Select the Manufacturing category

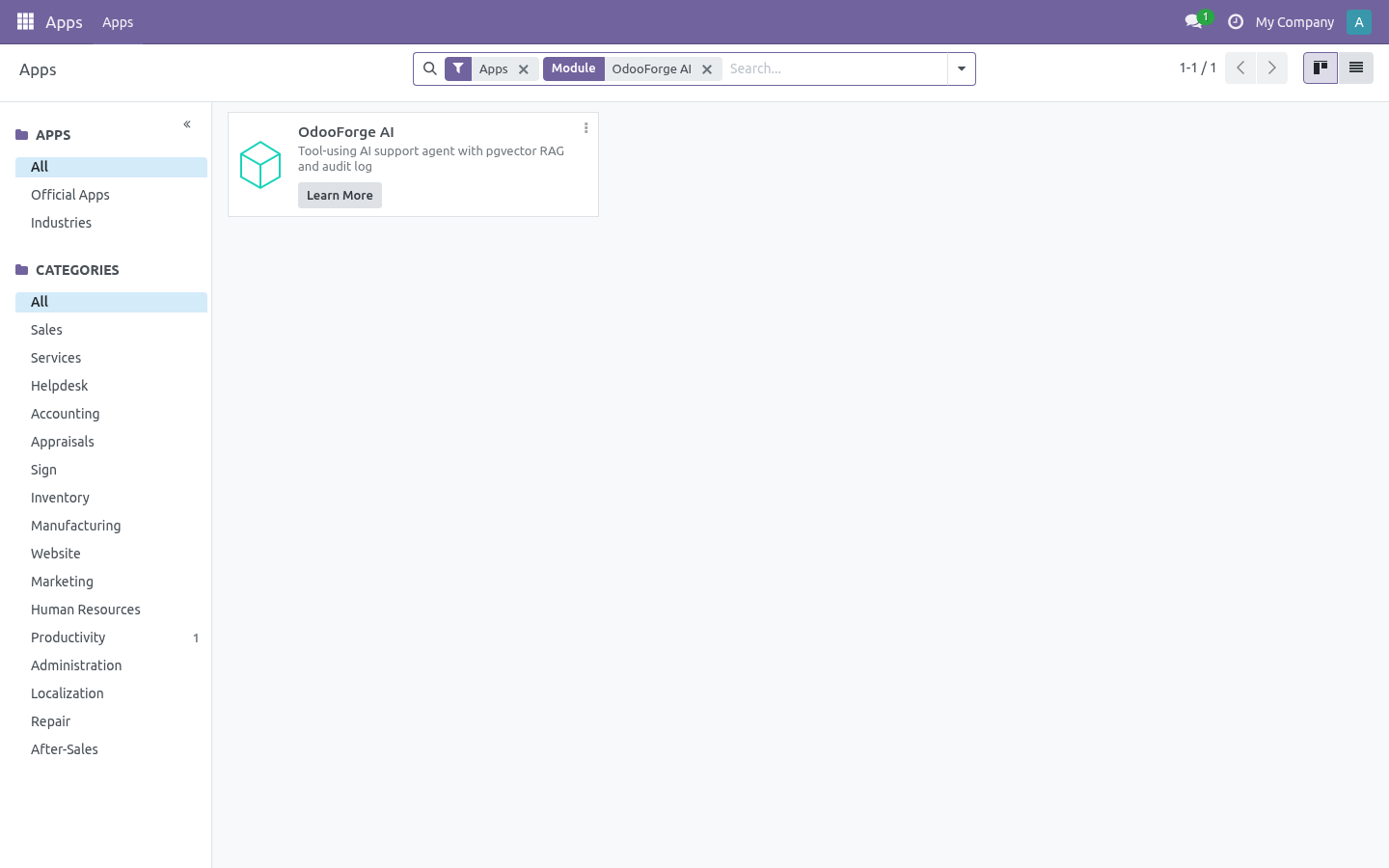click(111, 526)
